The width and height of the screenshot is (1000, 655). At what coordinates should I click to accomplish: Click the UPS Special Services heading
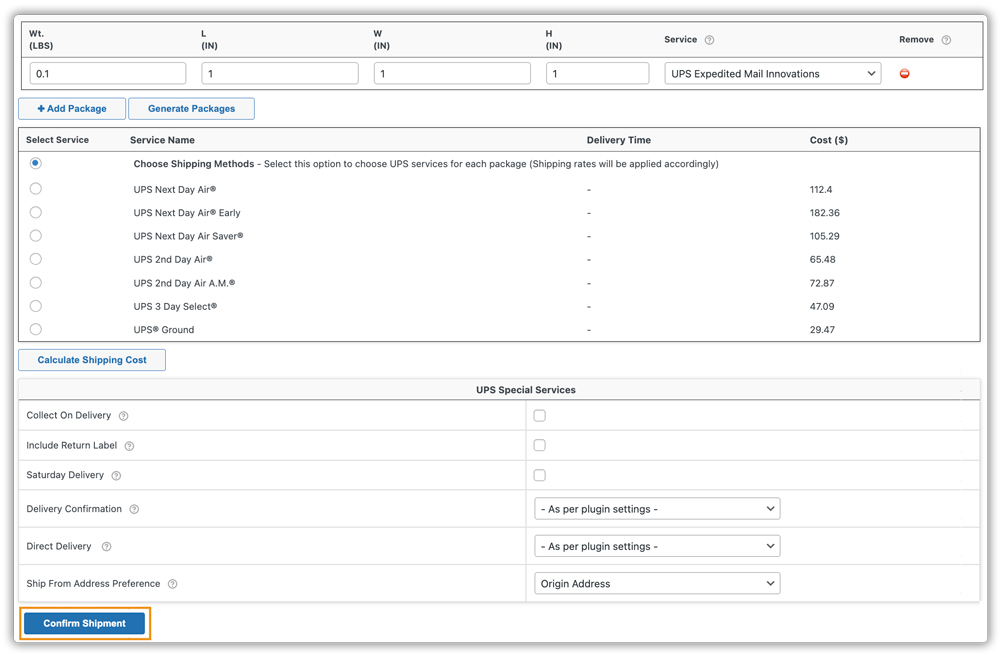pyautogui.click(x=526, y=390)
